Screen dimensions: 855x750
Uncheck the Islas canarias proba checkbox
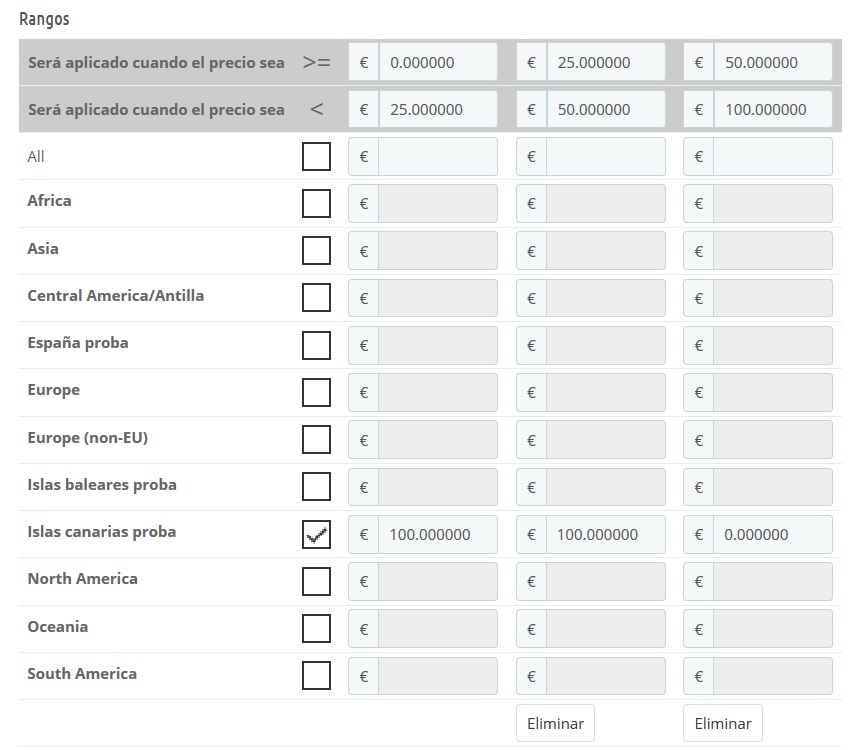click(x=316, y=535)
